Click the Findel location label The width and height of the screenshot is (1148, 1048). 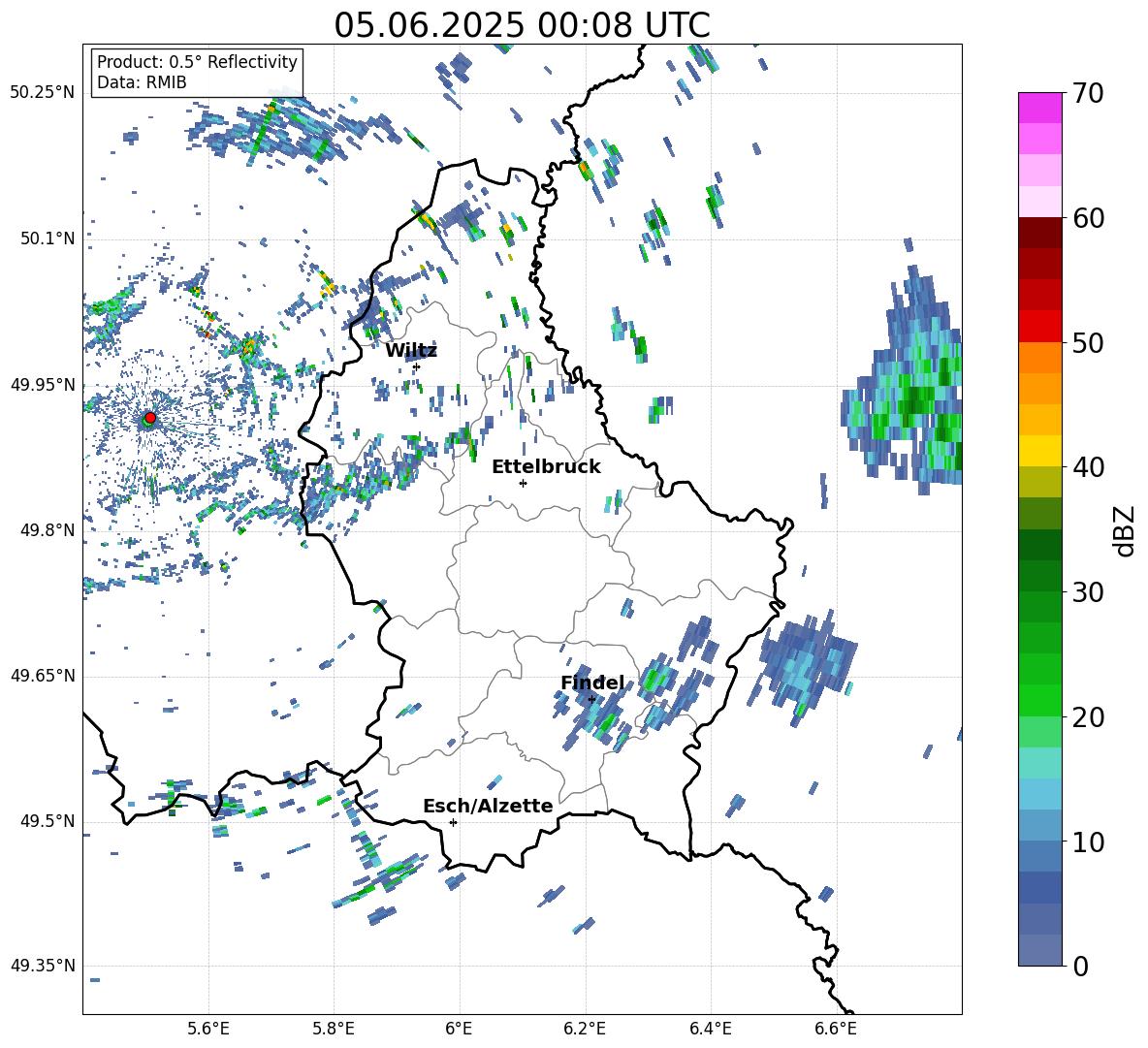pyautogui.click(x=592, y=683)
